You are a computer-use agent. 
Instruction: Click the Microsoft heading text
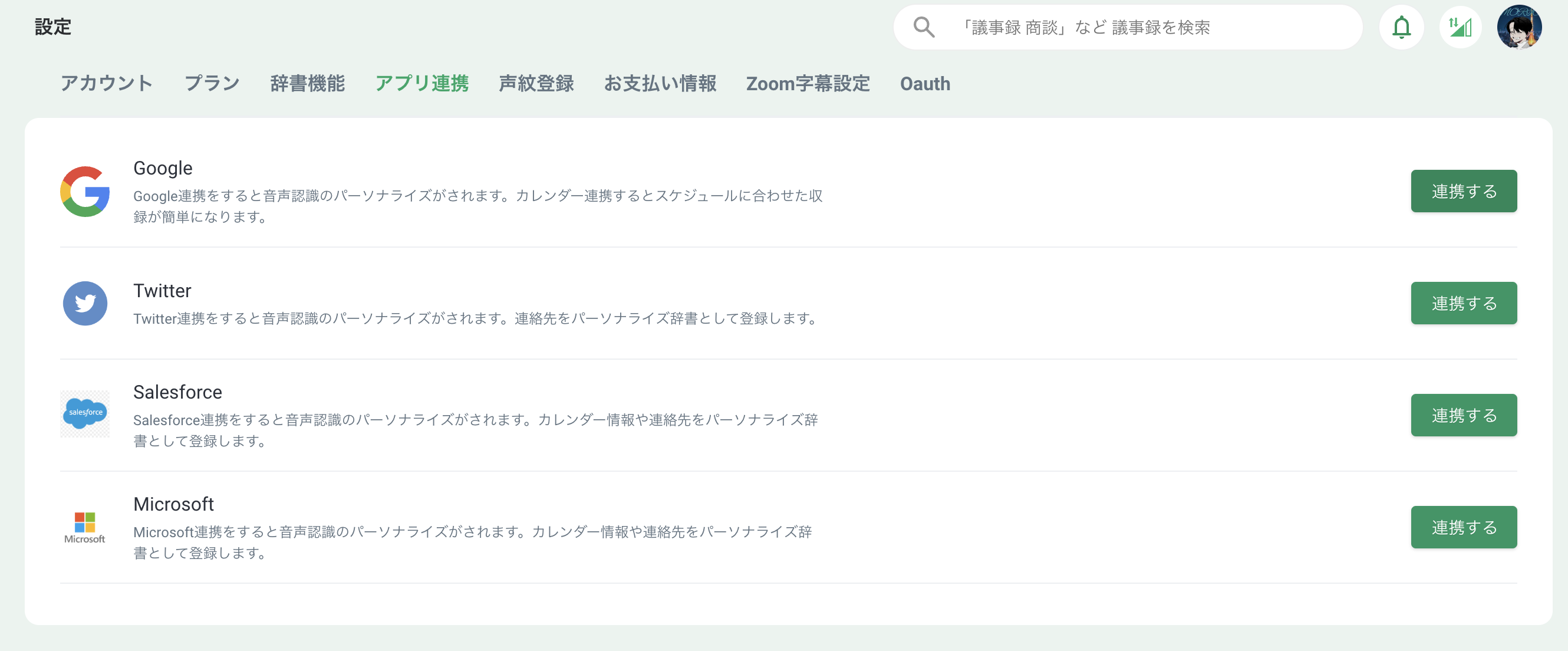pyautogui.click(x=173, y=504)
